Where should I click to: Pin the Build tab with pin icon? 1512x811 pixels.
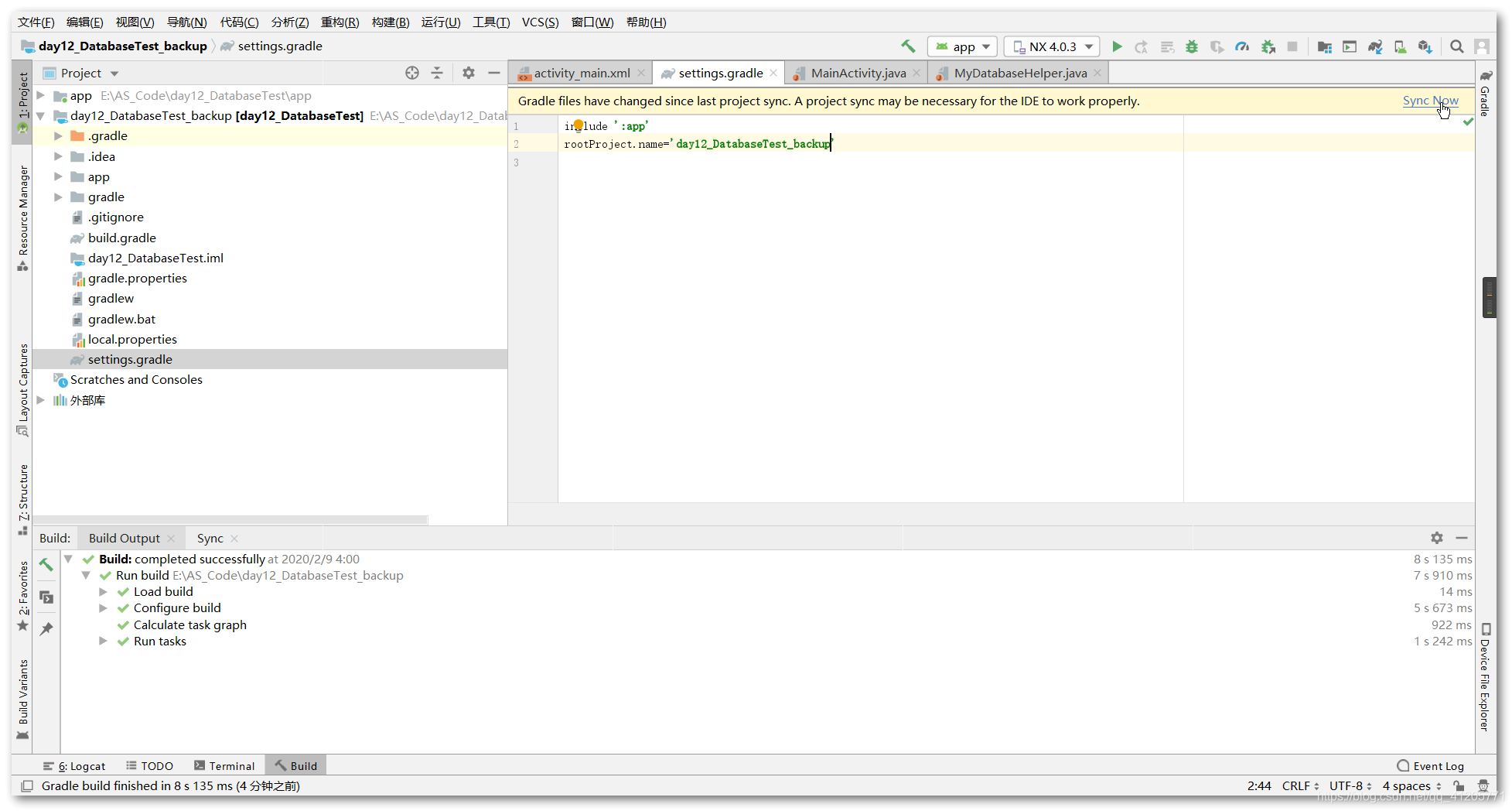click(x=46, y=628)
